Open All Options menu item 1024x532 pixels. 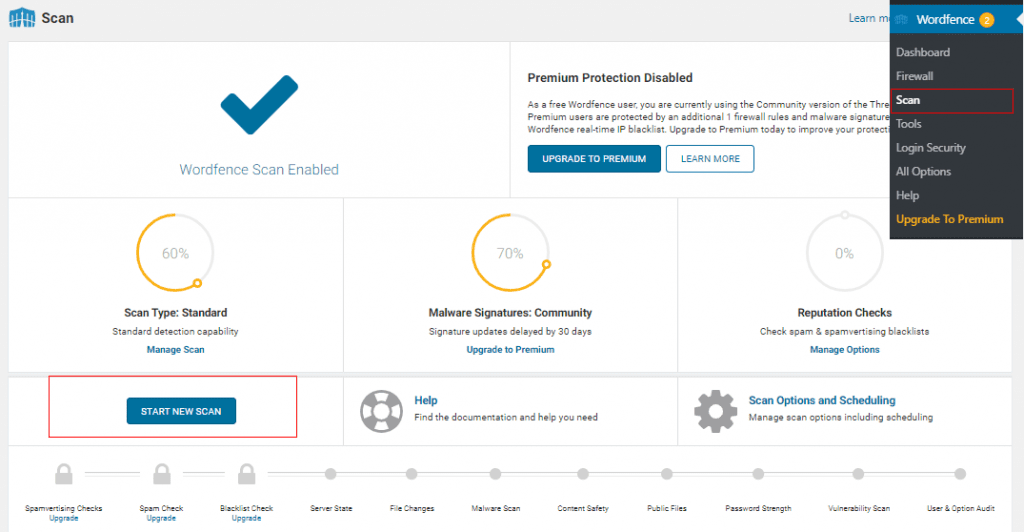[x=923, y=172]
